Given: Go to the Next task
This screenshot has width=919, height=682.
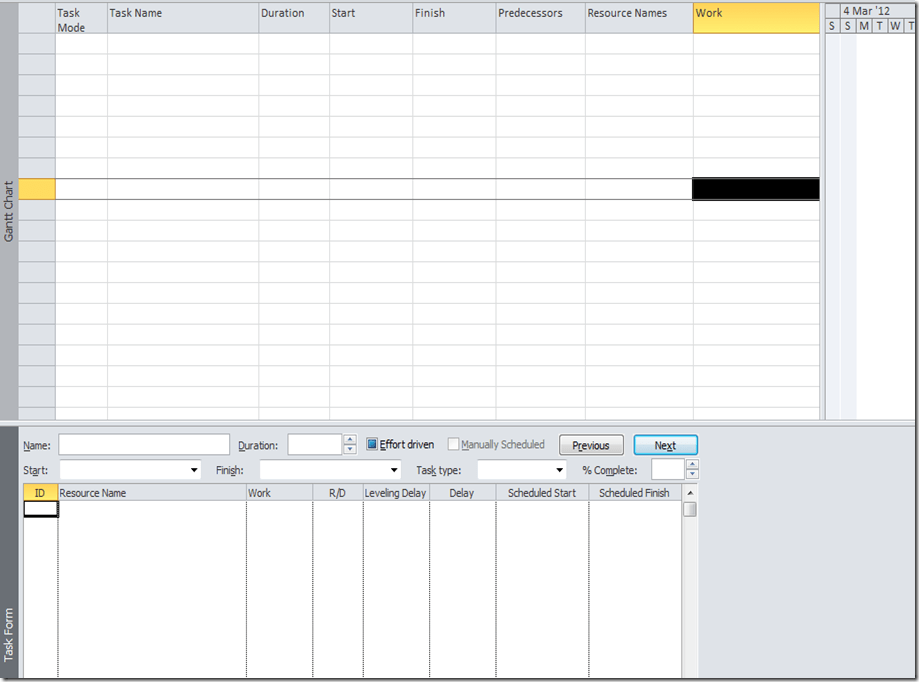Looking at the screenshot, I should coord(665,446).
